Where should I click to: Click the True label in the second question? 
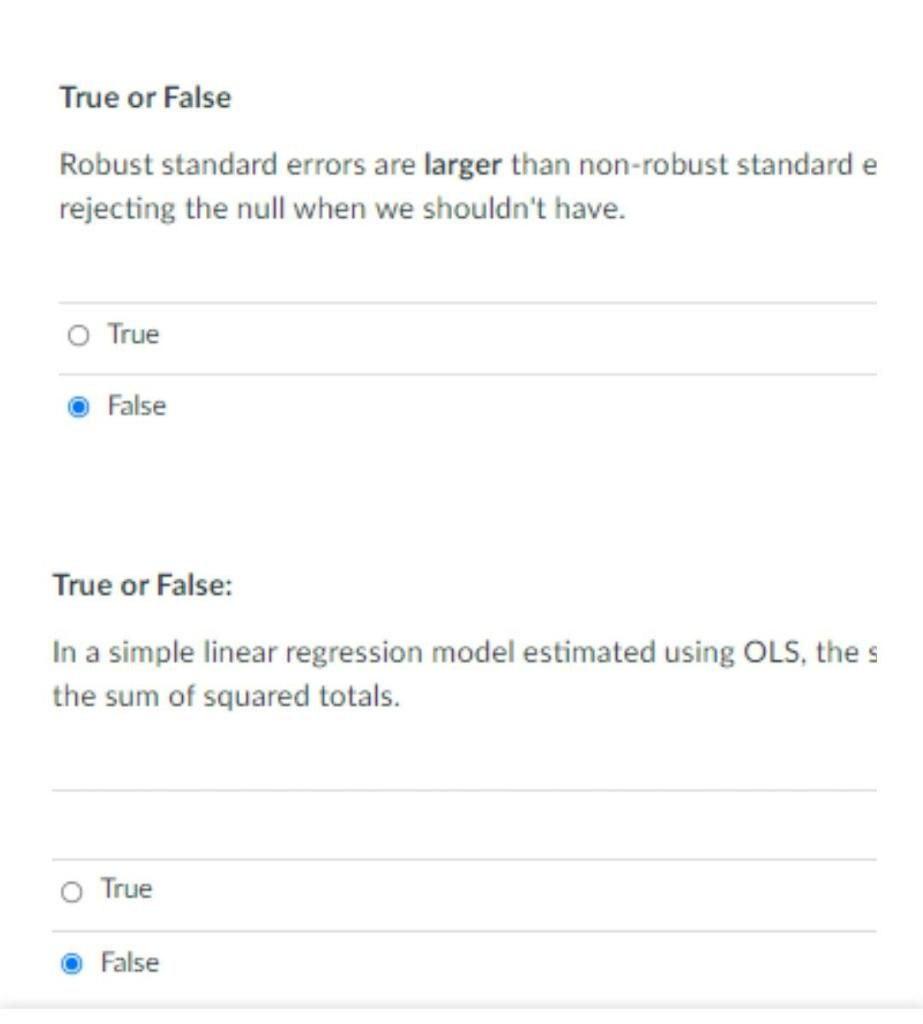(127, 888)
